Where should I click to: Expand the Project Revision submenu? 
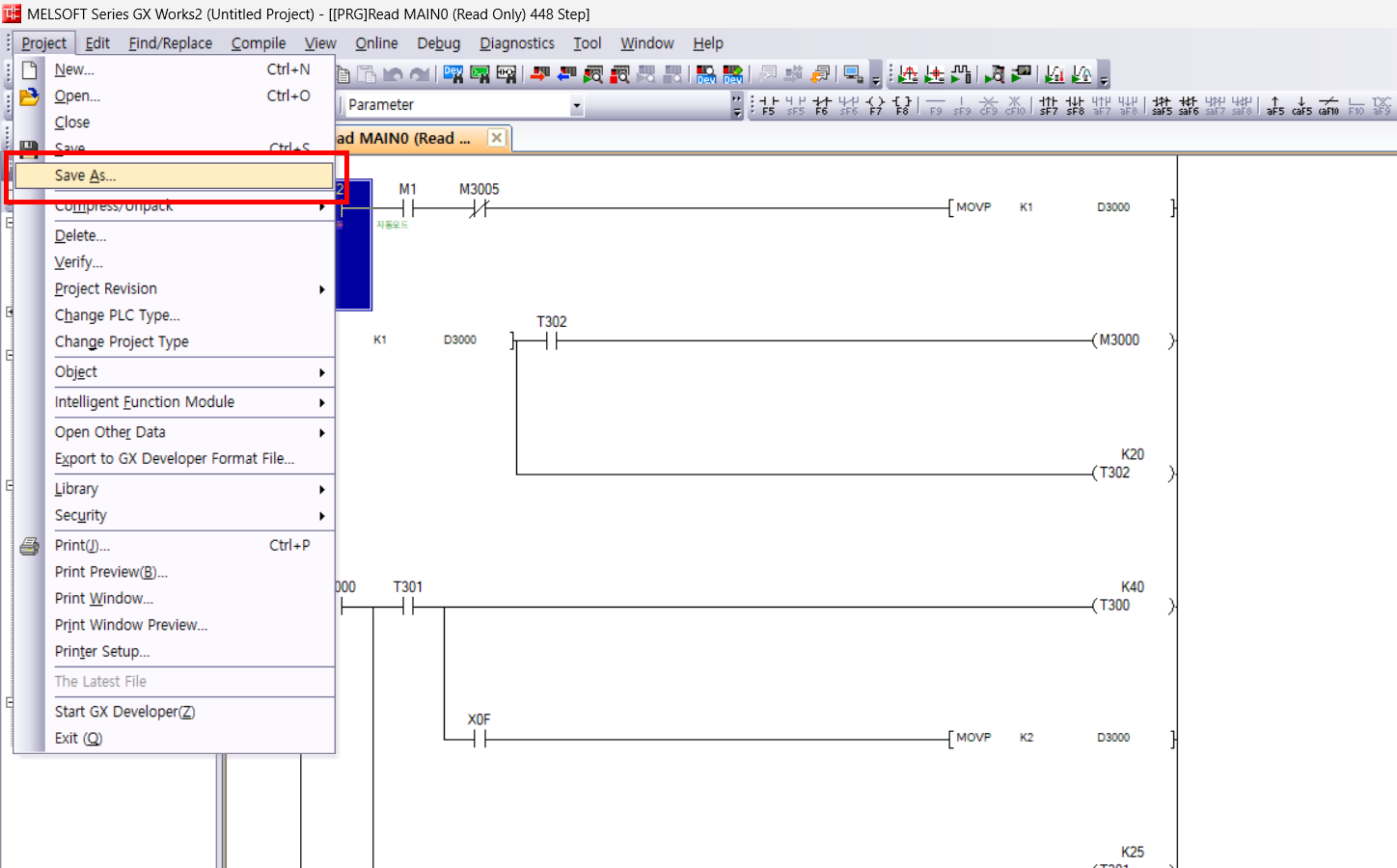[x=322, y=288]
